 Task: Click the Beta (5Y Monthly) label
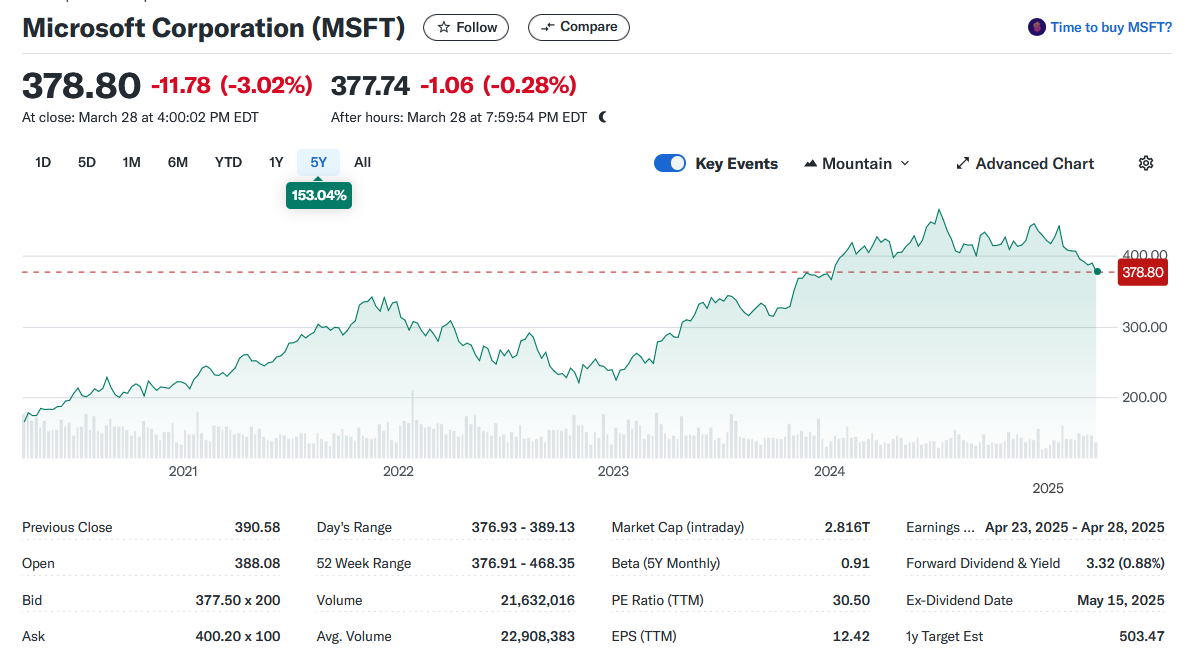666,564
